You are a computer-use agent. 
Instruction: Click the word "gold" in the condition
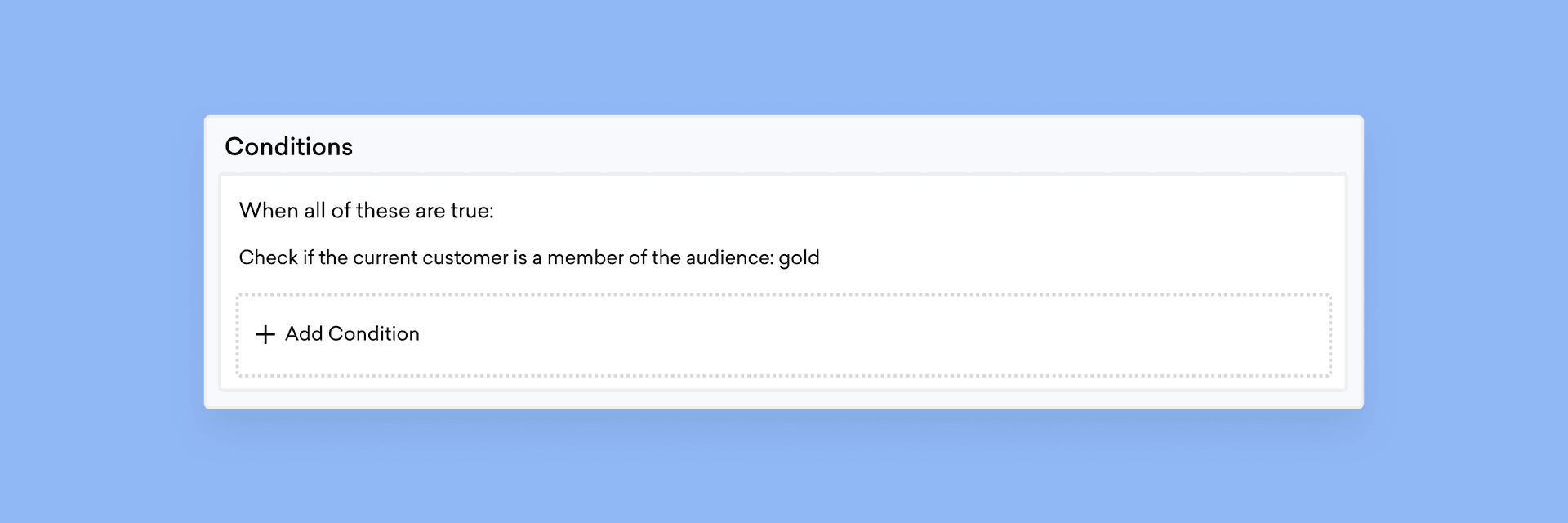(x=799, y=258)
